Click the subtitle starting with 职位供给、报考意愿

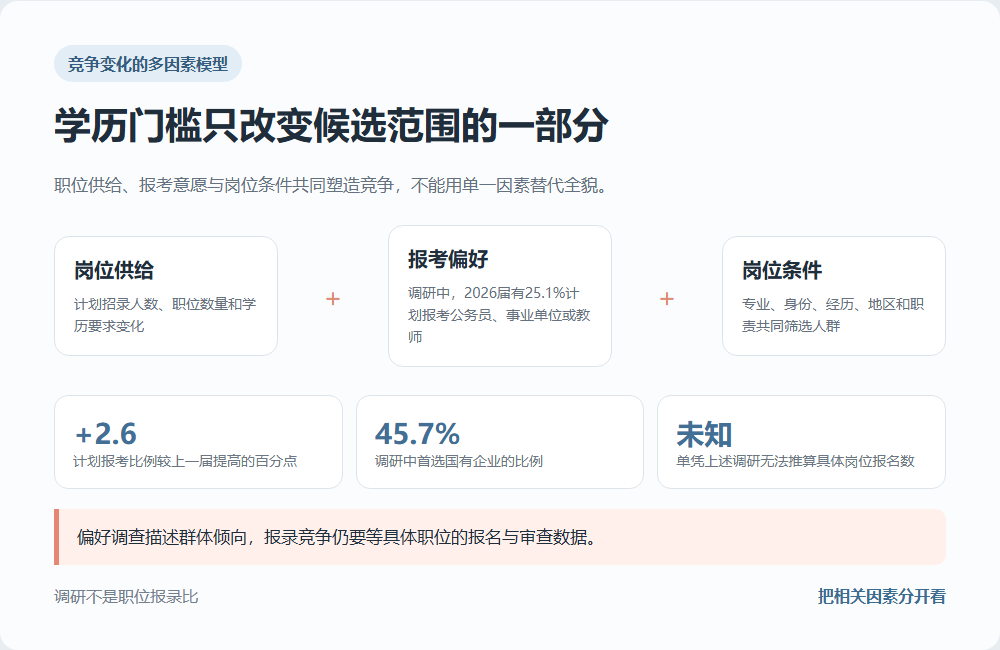tap(330, 186)
